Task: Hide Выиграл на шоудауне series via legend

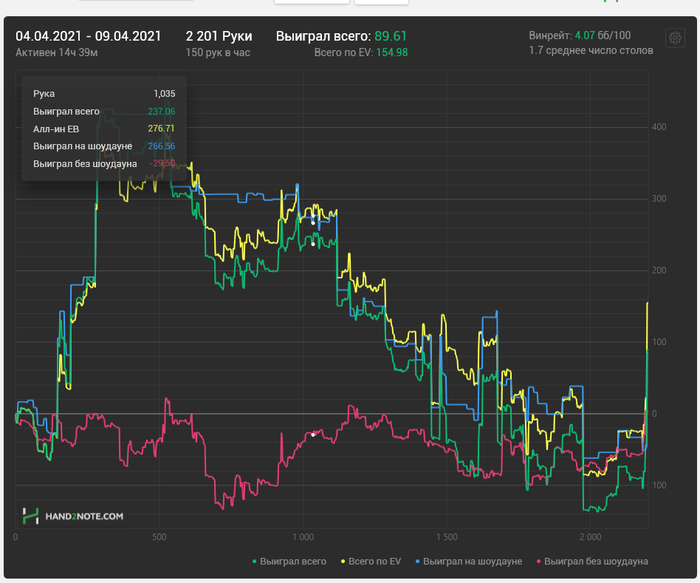Action: 472,562
